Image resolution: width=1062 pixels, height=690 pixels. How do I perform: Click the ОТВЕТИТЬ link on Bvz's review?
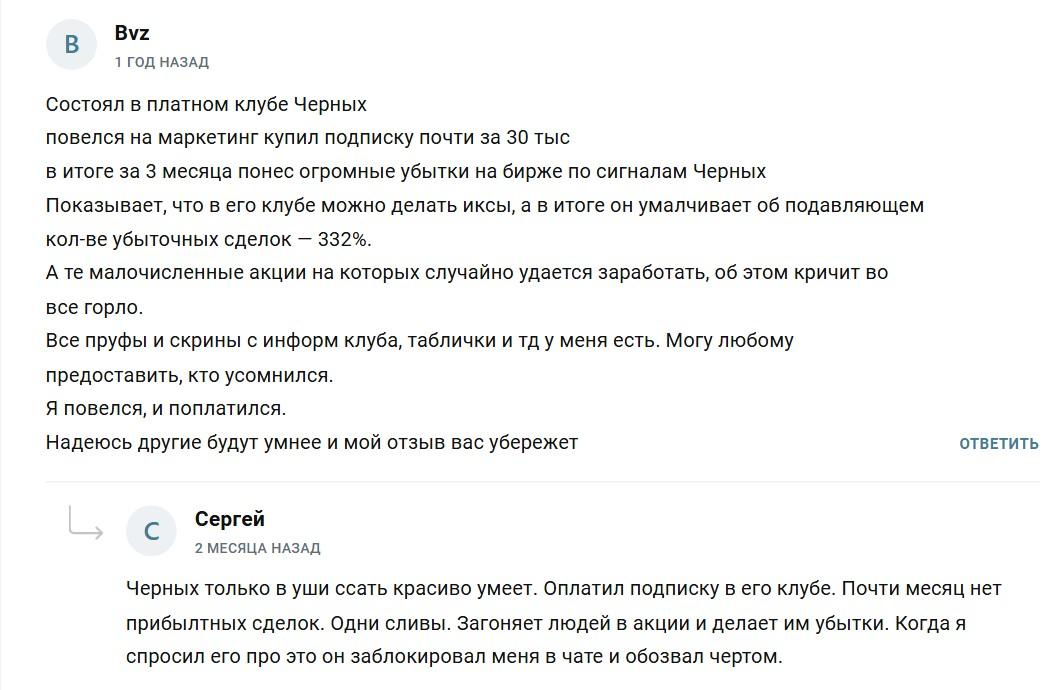1001,443
